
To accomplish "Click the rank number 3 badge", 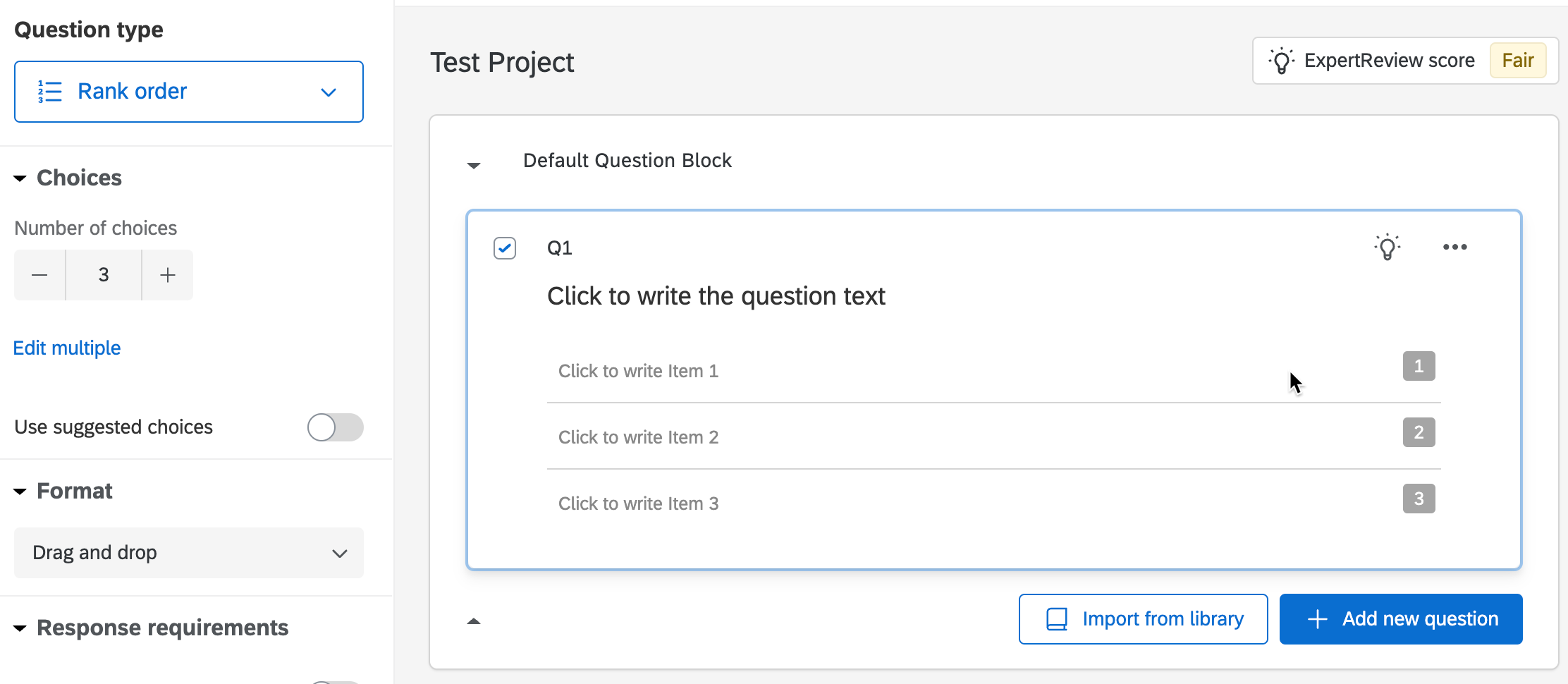I will (x=1419, y=499).
